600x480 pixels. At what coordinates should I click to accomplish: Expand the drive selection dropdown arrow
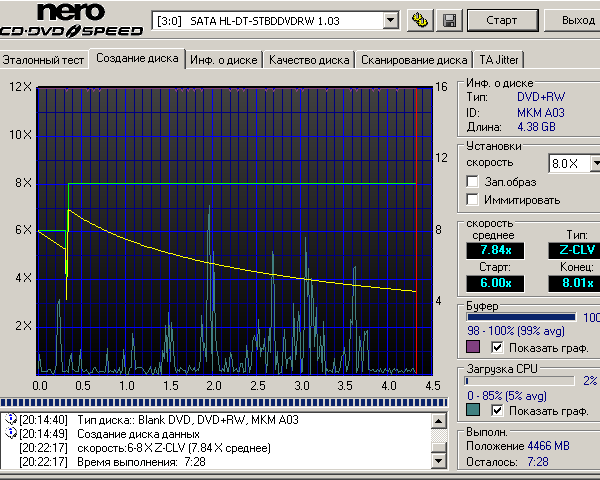tap(390, 20)
